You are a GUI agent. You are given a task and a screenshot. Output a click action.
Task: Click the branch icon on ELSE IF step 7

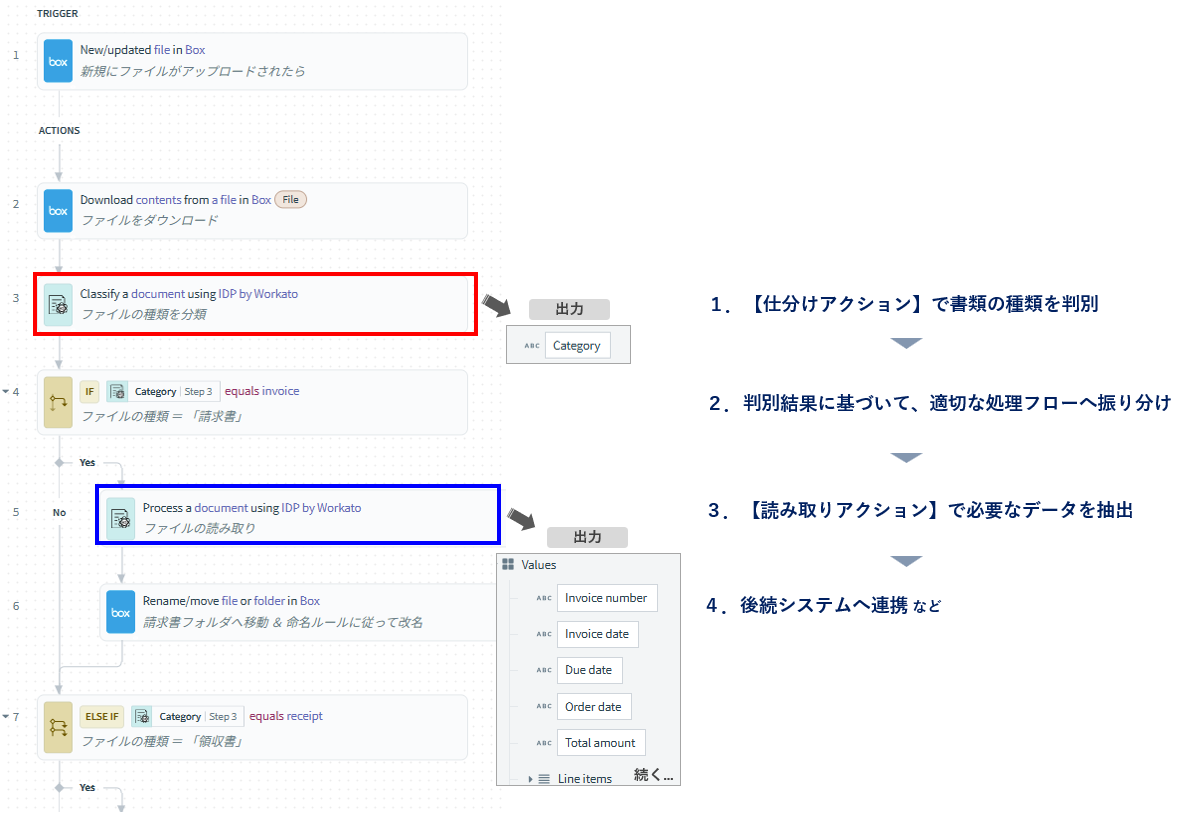click(x=58, y=728)
